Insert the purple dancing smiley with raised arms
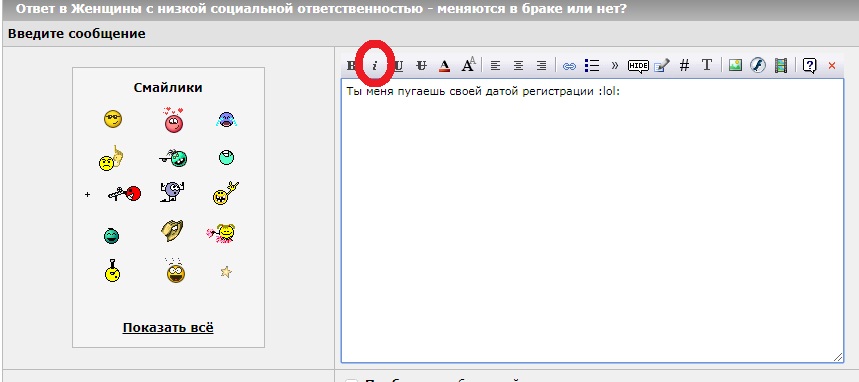Viewport: 859px width, 382px height. pos(172,192)
